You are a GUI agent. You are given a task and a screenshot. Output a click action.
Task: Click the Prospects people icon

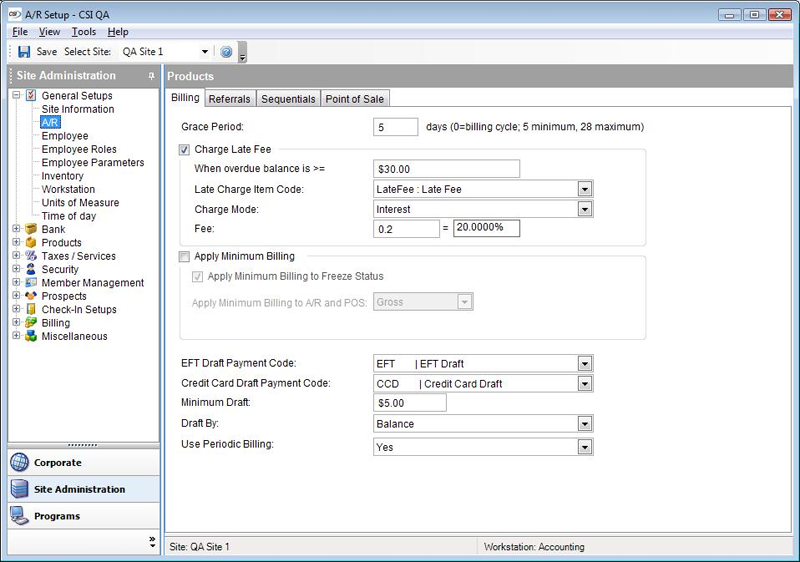coord(31,296)
